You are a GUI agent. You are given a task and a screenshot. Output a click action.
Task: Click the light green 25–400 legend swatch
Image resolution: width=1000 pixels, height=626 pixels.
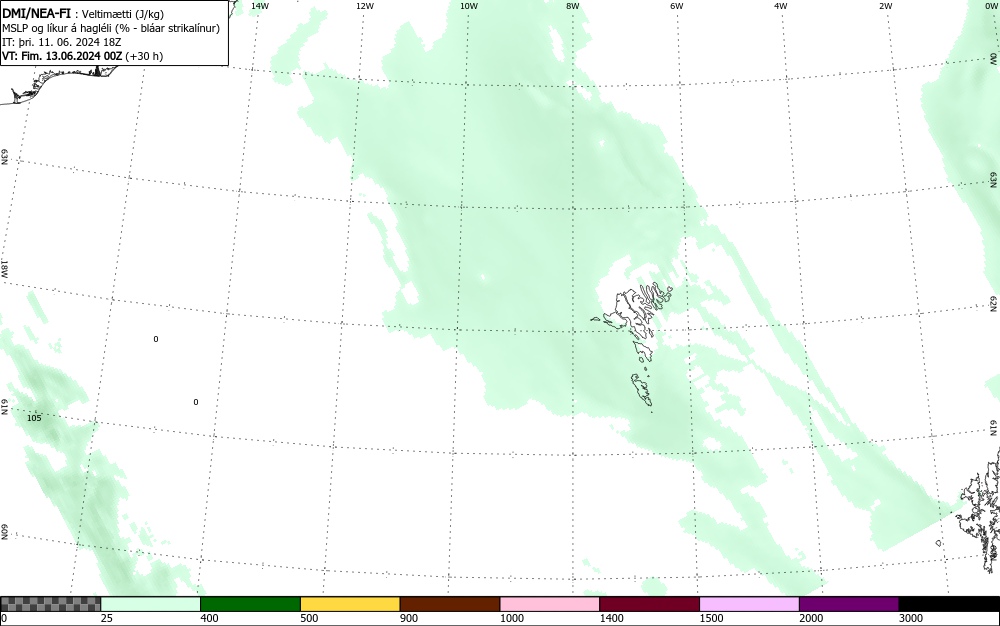click(x=151, y=604)
